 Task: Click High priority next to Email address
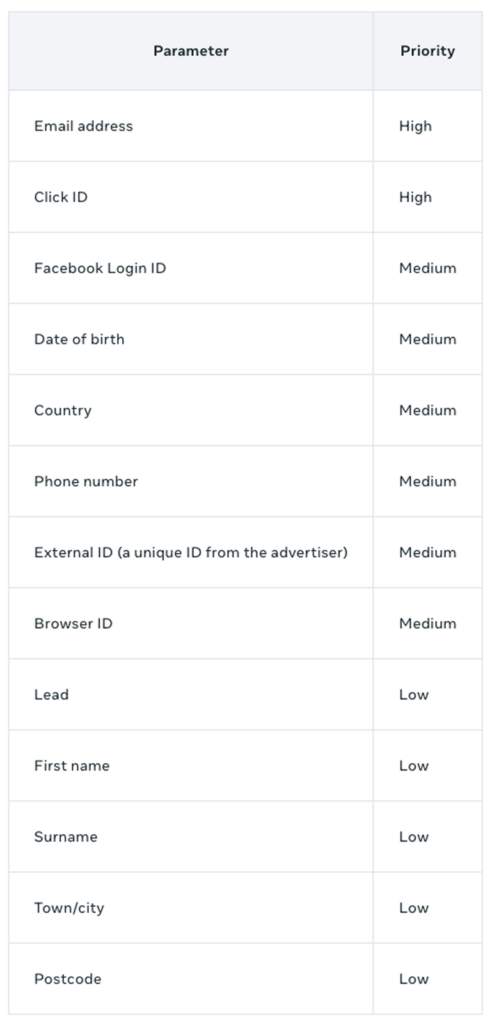pyautogui.click(x=416, y=126)
